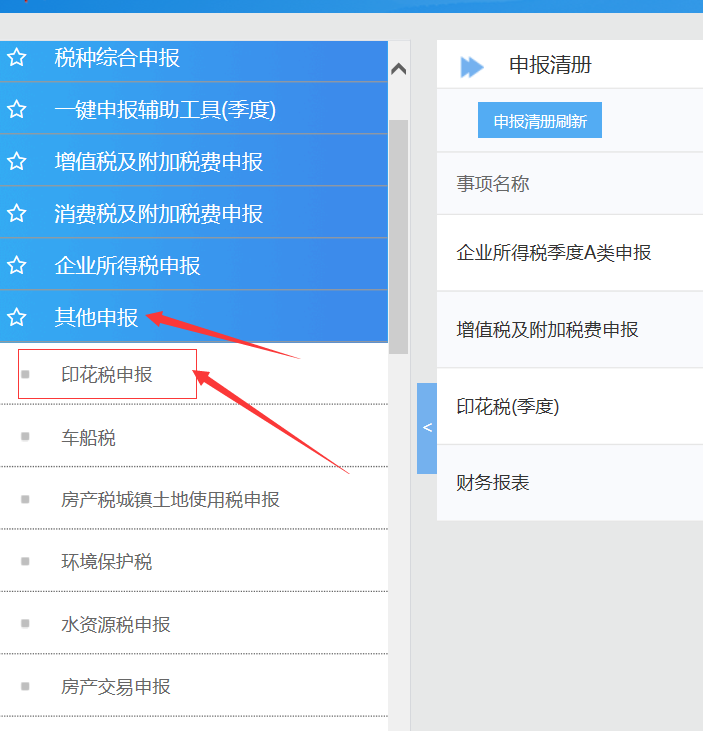Click the star icon beside 消费税及附加税费申报
The height and width of the screenshot is (731, 703).
coord(17,213)
